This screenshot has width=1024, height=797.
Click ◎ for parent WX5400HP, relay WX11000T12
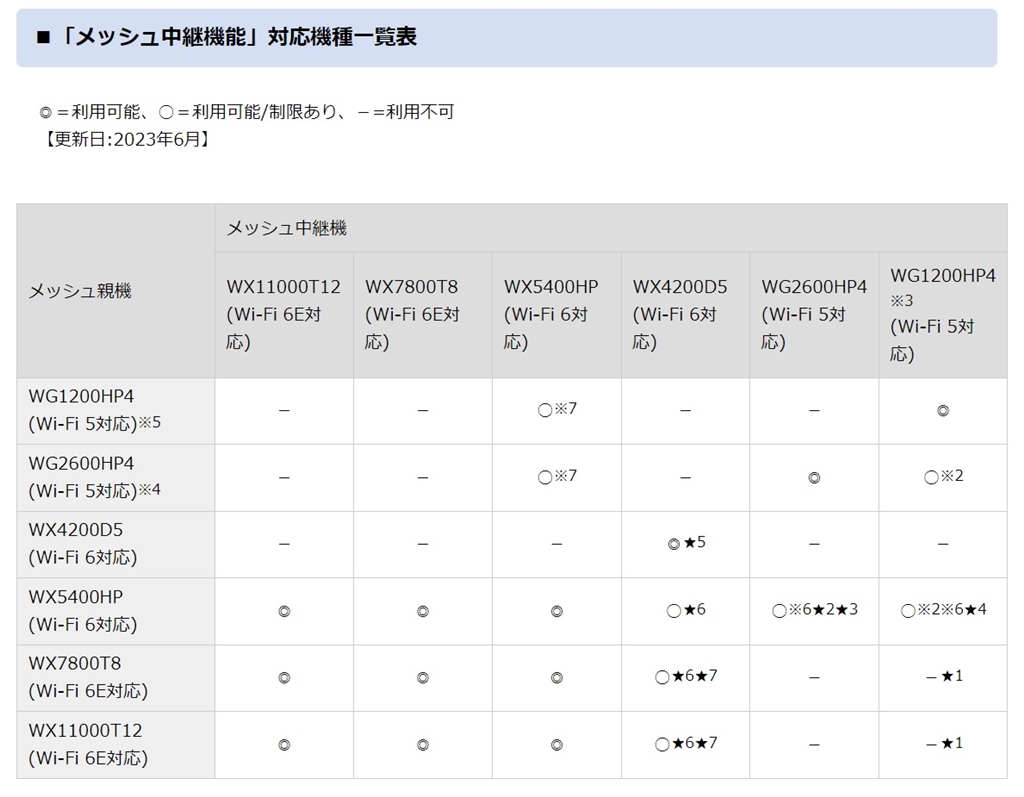coord(284,611)
